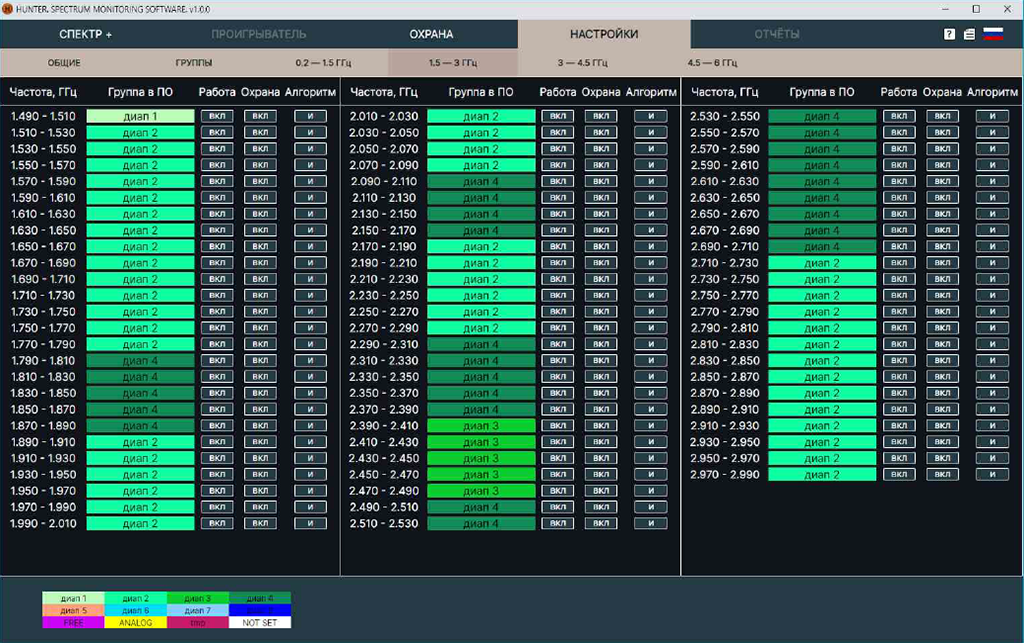Click algorithm И button for 2.850 - 2.870
Viewport: 1024px width, 643px height.
point(992,377)
